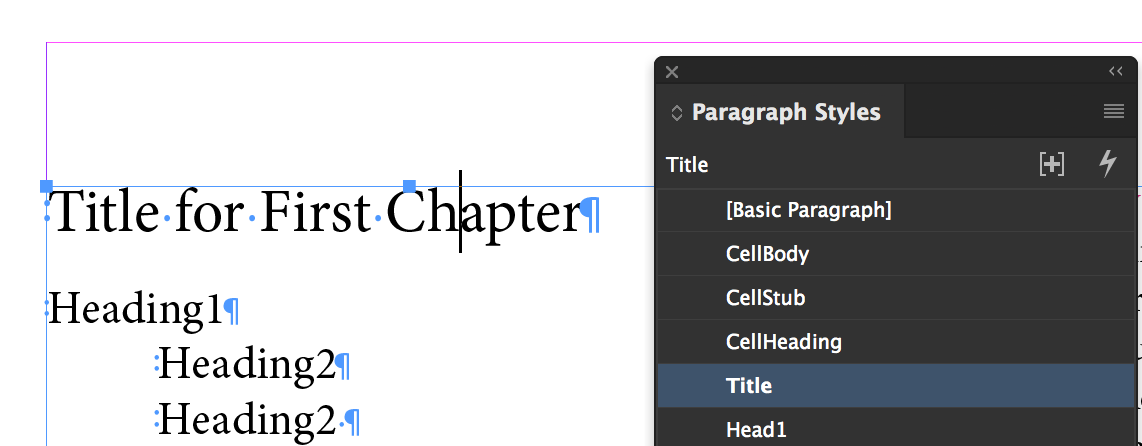Select the CellBody paragraph style
The height and width of the screenshot is (446, 1142).
tap(767, 254)
